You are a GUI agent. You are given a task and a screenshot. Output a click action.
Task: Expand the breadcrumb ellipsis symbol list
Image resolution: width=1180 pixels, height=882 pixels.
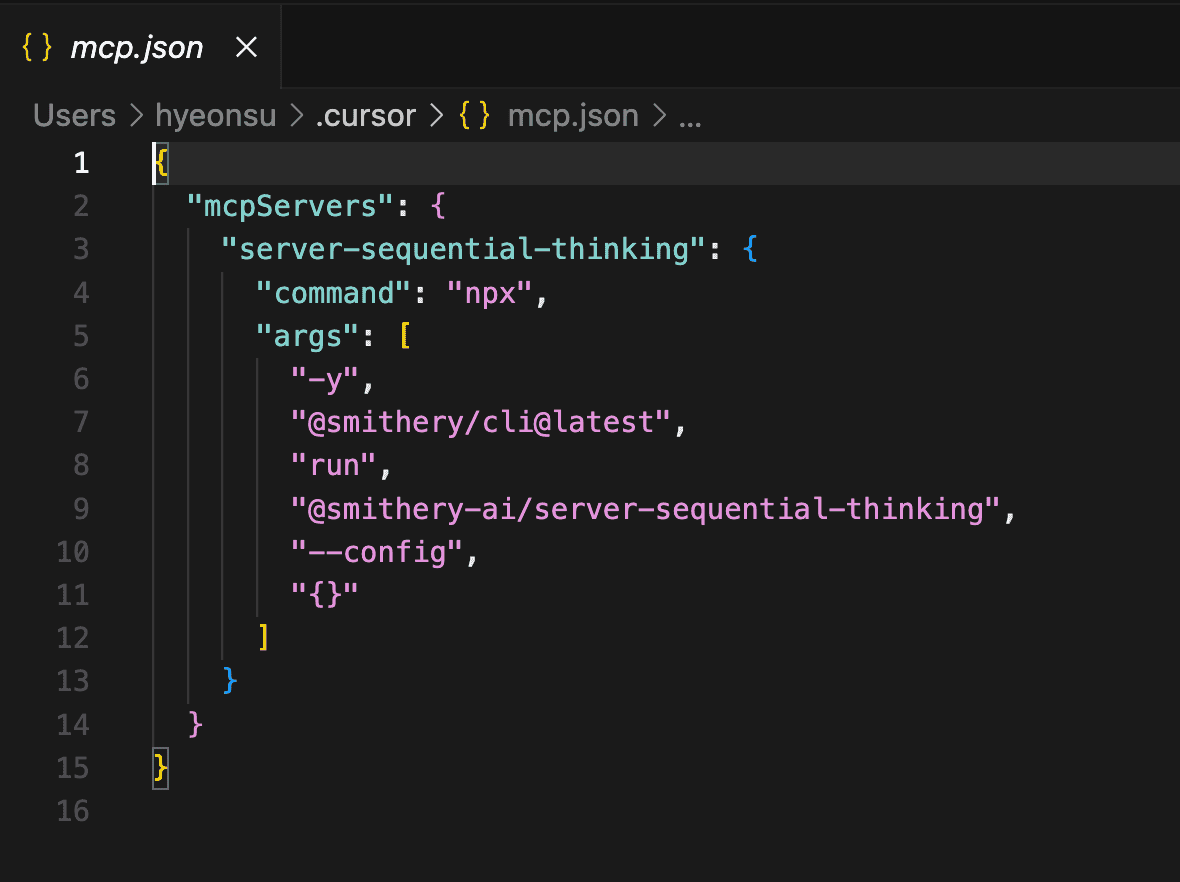[x=690, y=117]
